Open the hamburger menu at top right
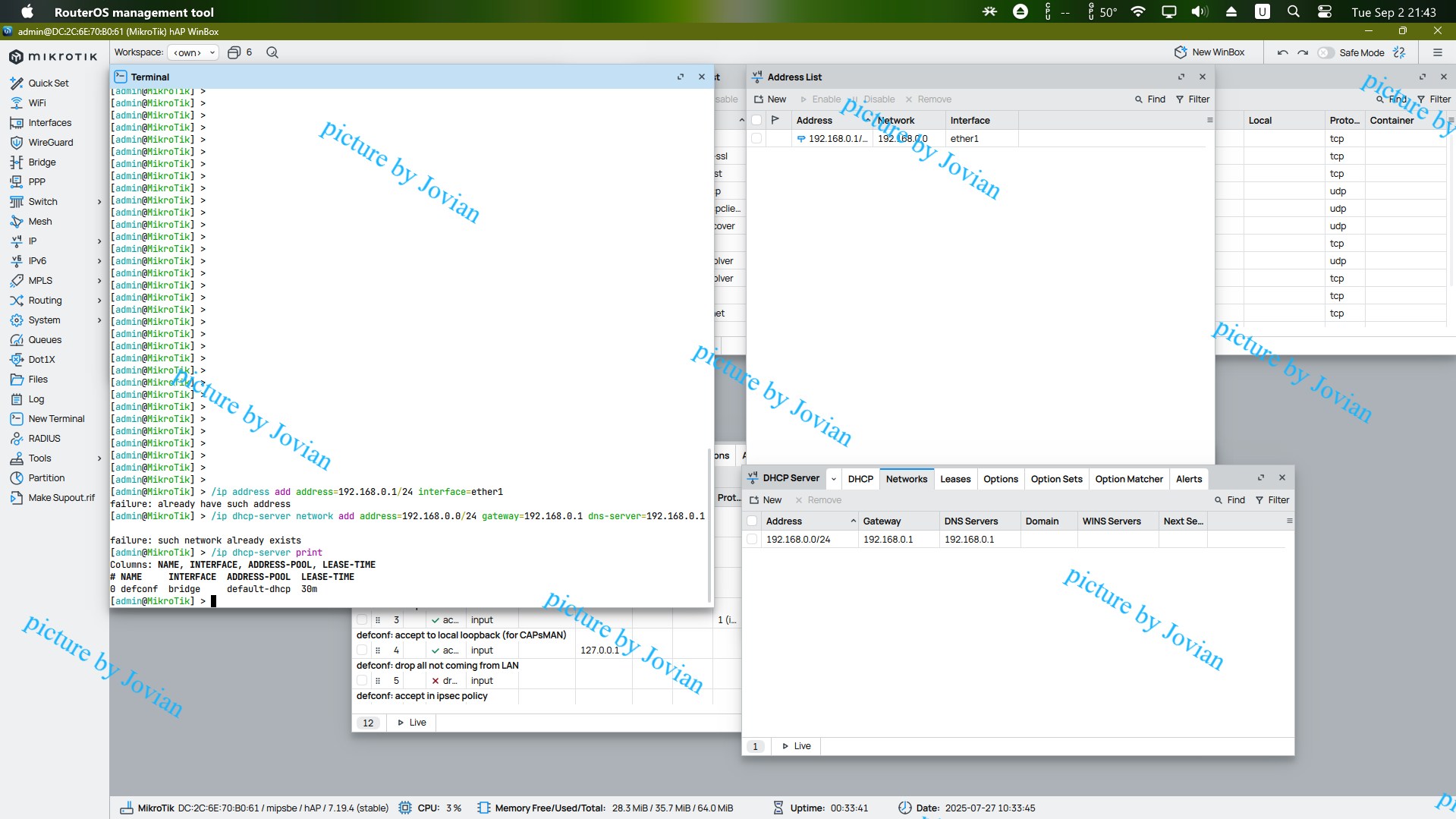 (x=1437, y=52)
